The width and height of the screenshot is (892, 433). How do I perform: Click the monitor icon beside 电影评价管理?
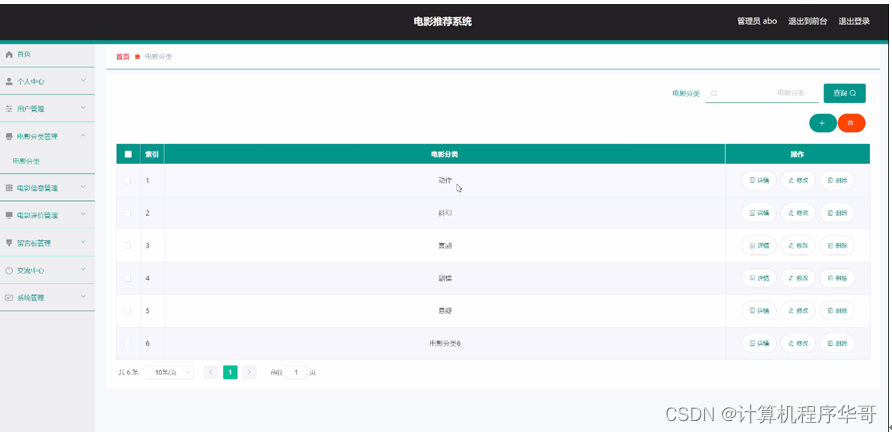(9, 216)
